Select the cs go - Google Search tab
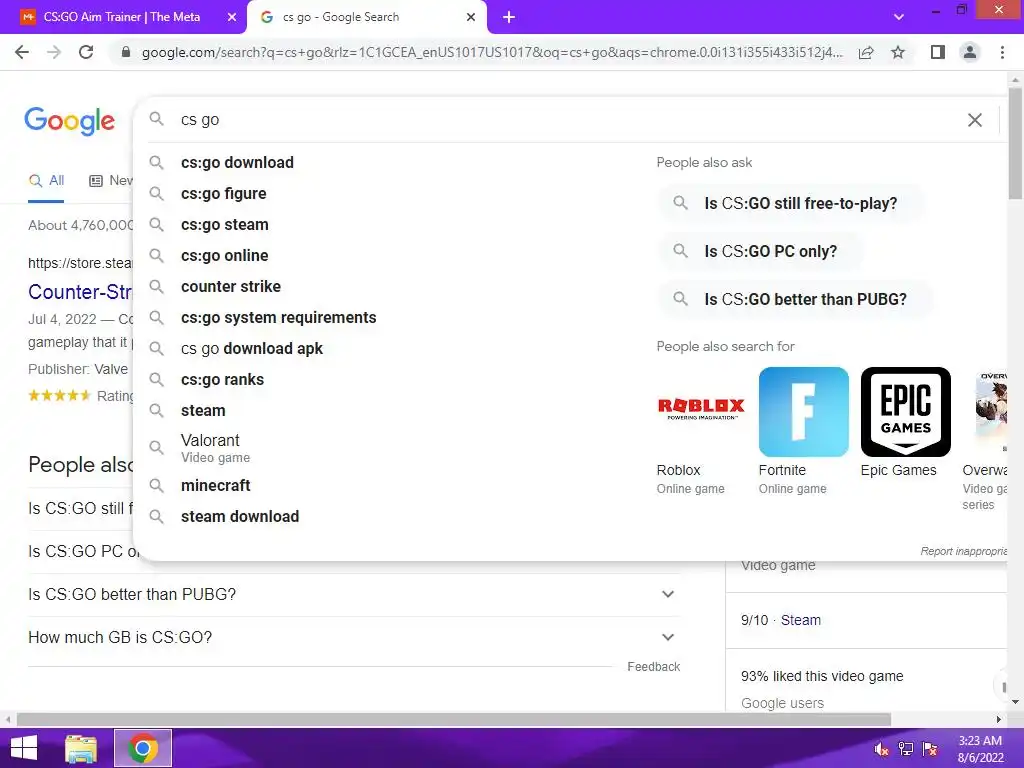 (366, 18)
